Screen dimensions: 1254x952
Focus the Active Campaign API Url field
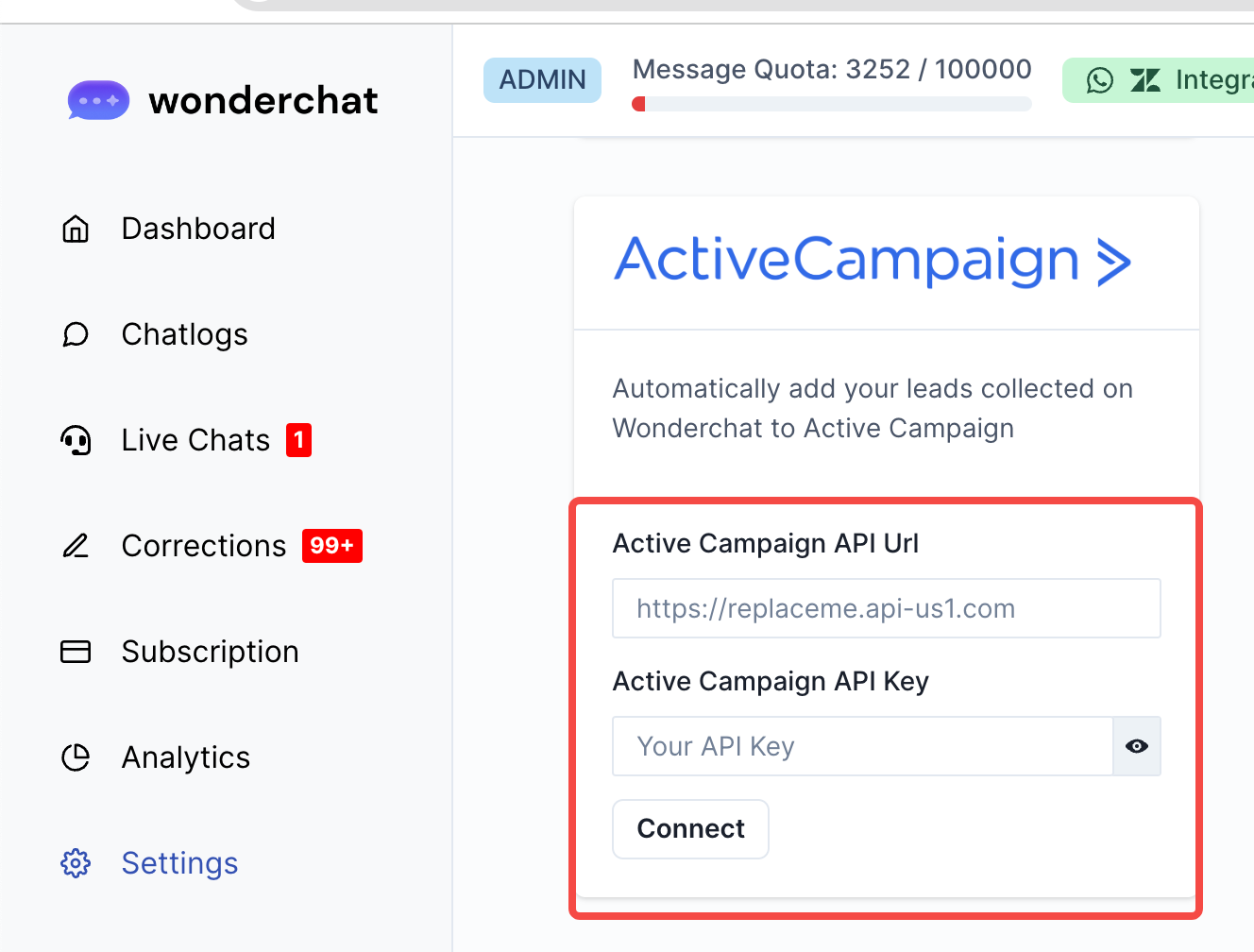[886, 608]
